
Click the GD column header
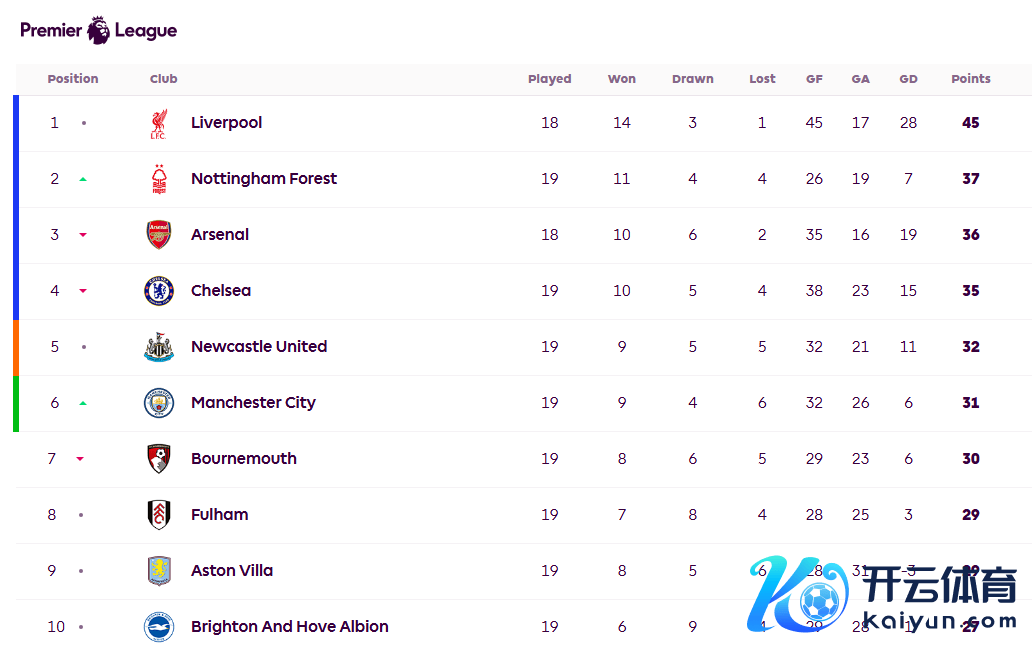[x=908, y=79]
